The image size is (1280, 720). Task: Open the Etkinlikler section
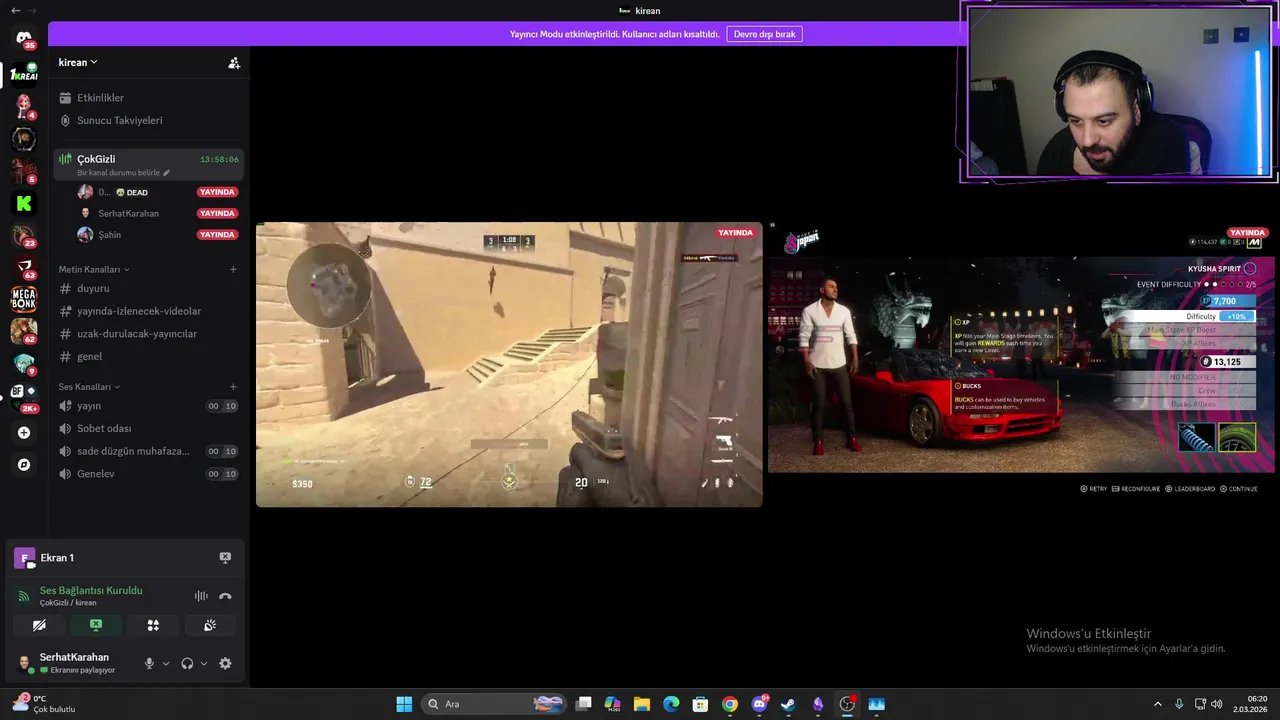click(x=148, y=98)
